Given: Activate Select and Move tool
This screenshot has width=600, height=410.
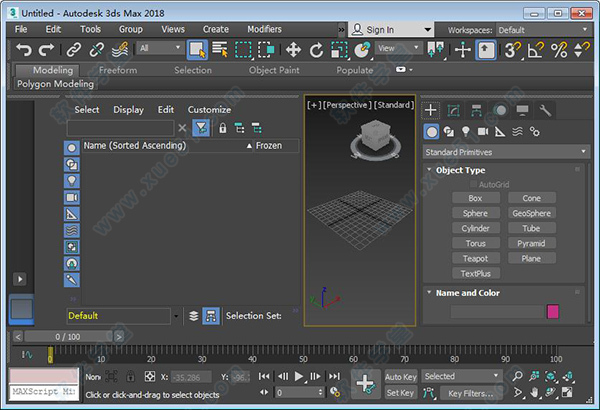Looking at the screenshot, I should pos(293,50).
